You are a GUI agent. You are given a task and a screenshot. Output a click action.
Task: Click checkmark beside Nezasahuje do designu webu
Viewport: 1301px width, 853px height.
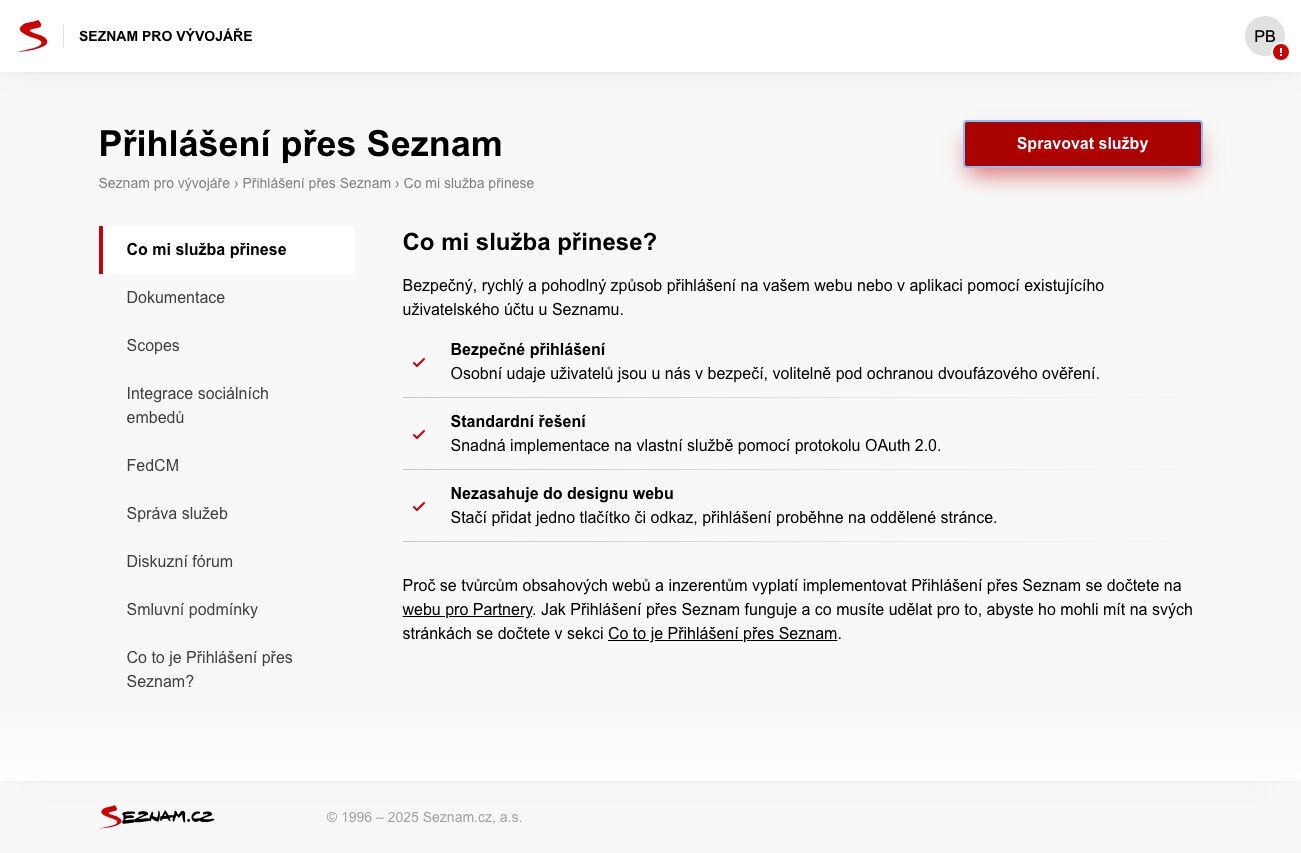click(x=419, y=506)
